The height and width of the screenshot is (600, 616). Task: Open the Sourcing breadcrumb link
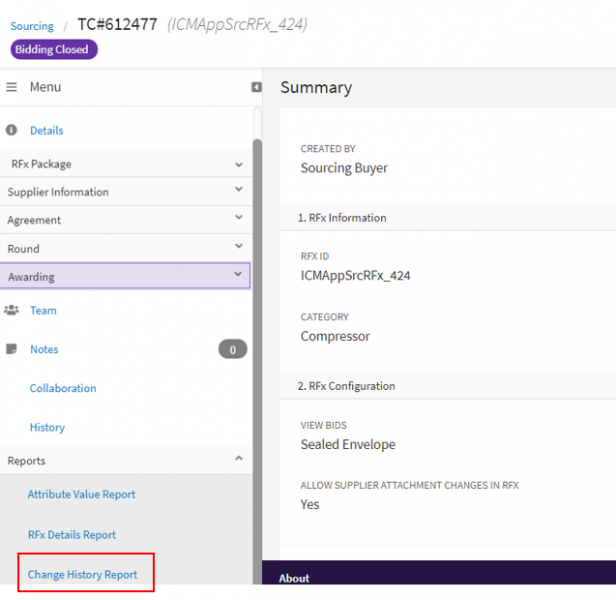coord(32,26)
